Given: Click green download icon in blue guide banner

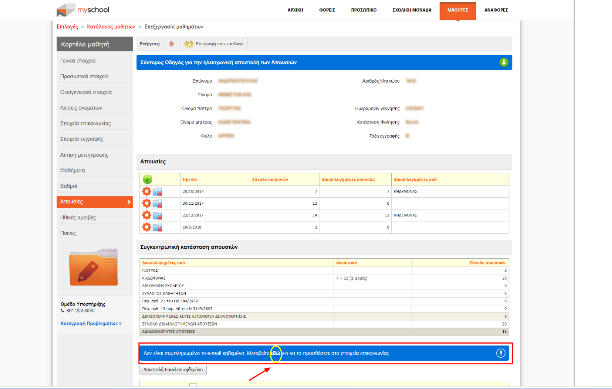Looking at the screenshot, I should point(503,62).
